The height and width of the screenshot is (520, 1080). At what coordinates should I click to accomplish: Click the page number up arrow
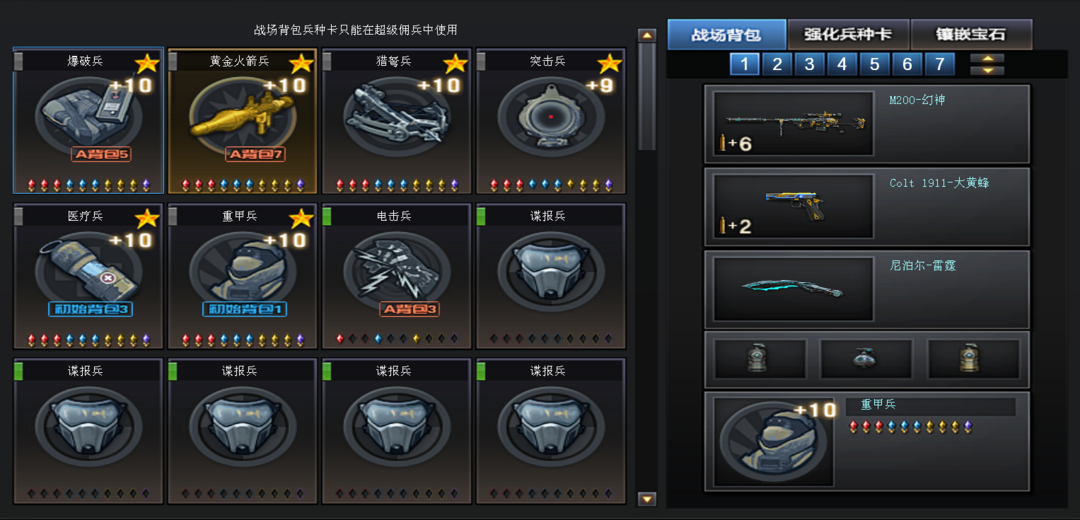(987, 59)
